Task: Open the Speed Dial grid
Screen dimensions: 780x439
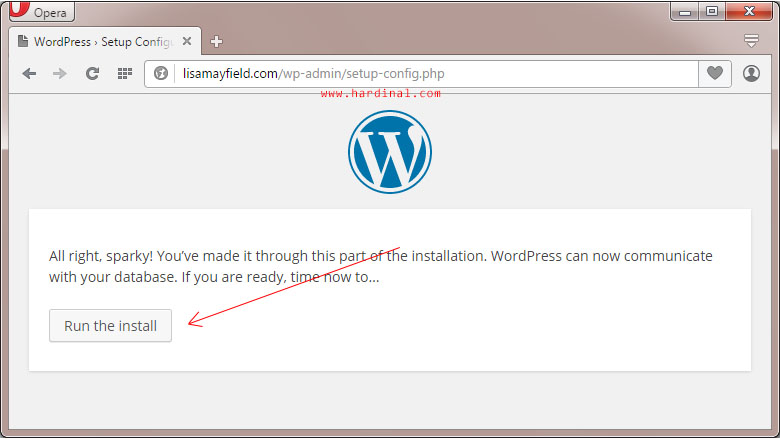Action: (124, 74)
